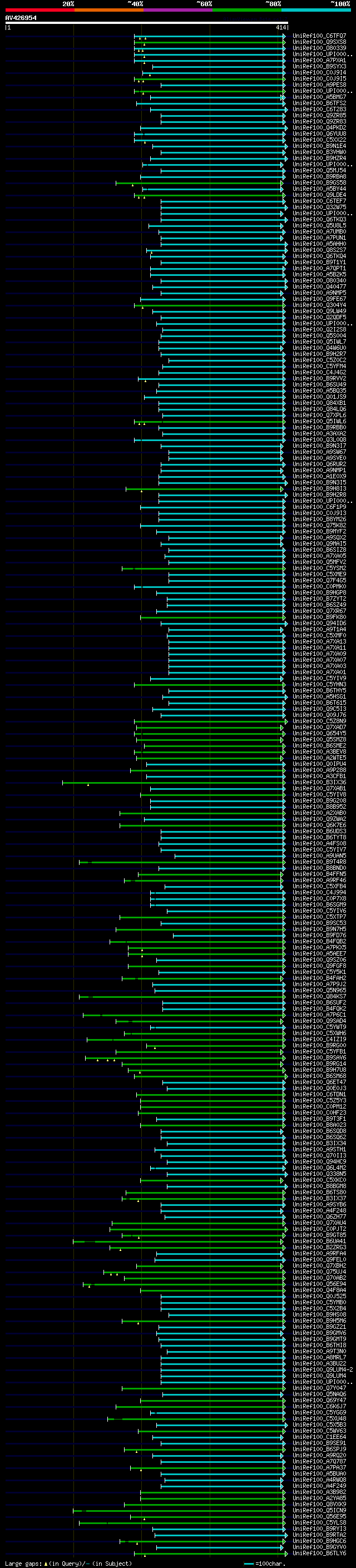This screenshot has height=1568, width=356.
Task: Click the alignment bar for UniRef100_B9FD76
Action: (x=229, y=935)
